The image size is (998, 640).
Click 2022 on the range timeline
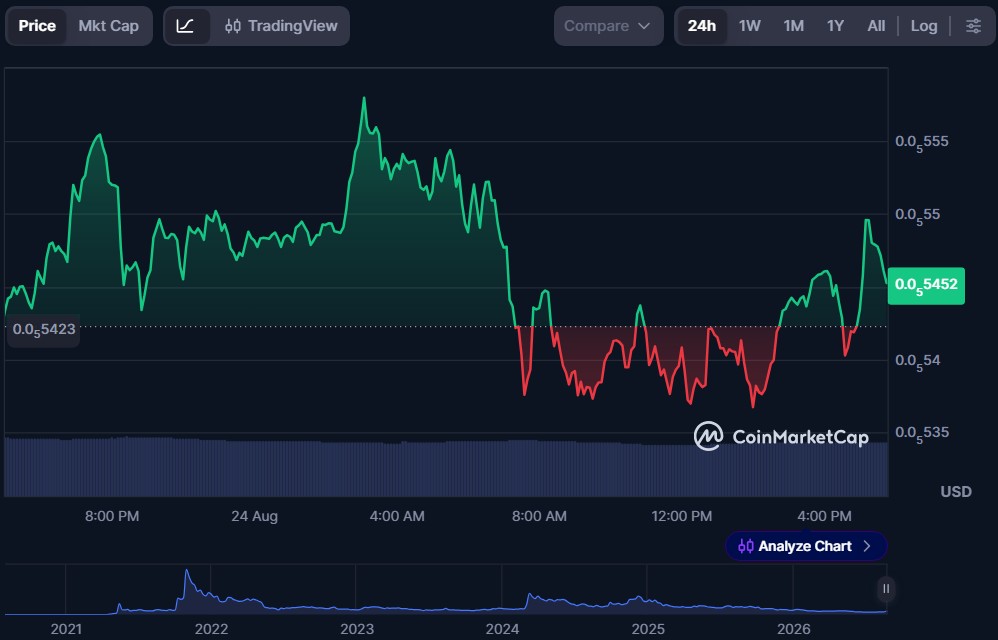[x=211, y=629]
